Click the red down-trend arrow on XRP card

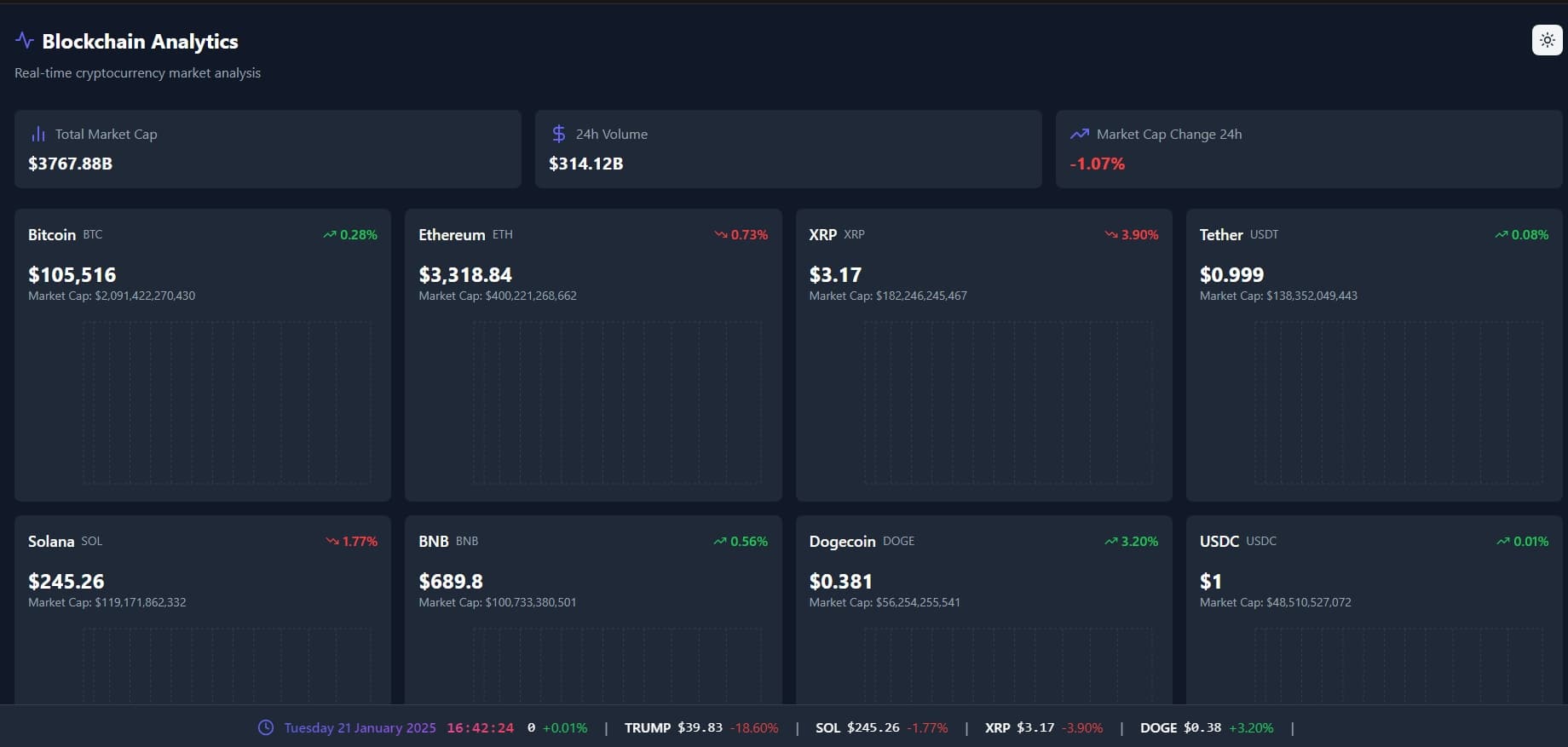point(1111,234)
